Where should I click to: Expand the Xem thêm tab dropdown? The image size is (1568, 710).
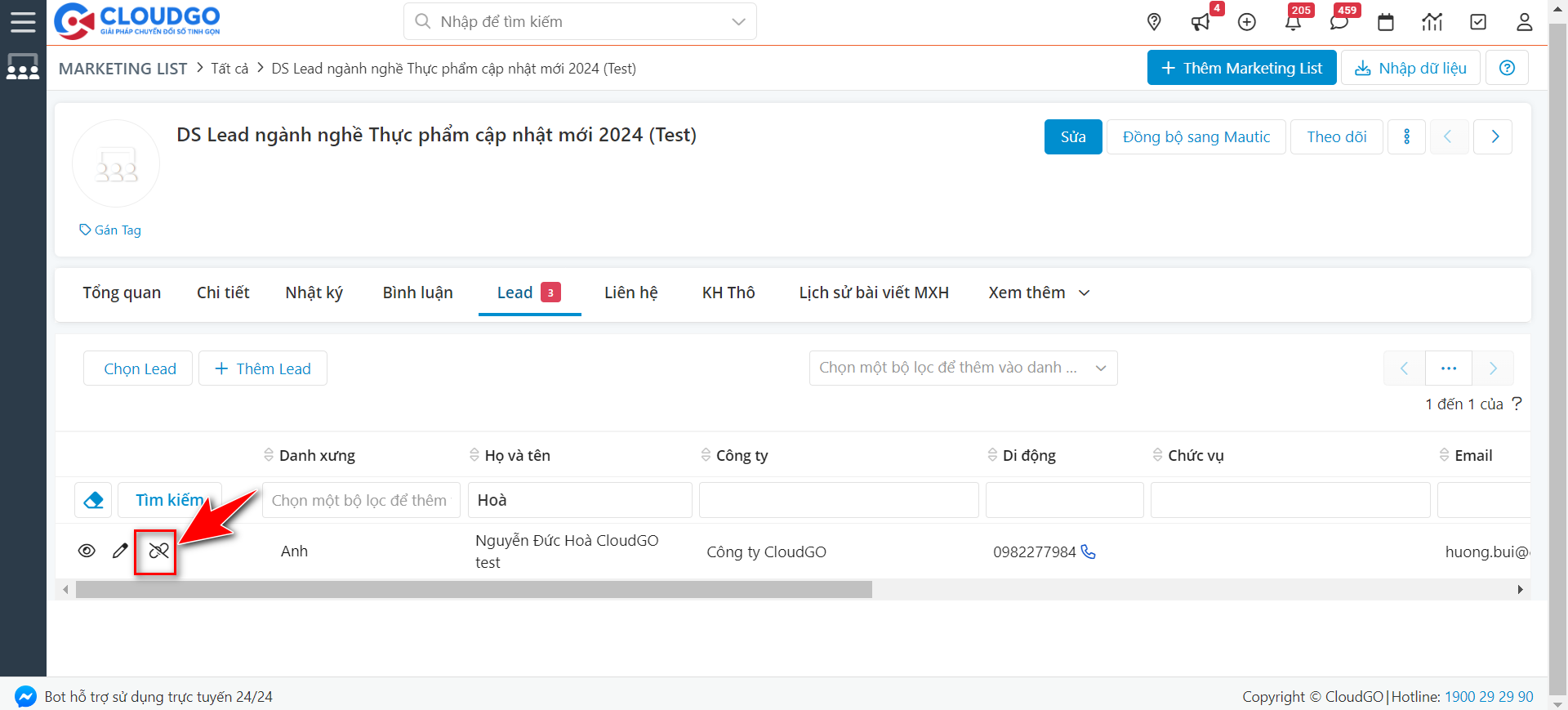click(x=1039, y=292)
